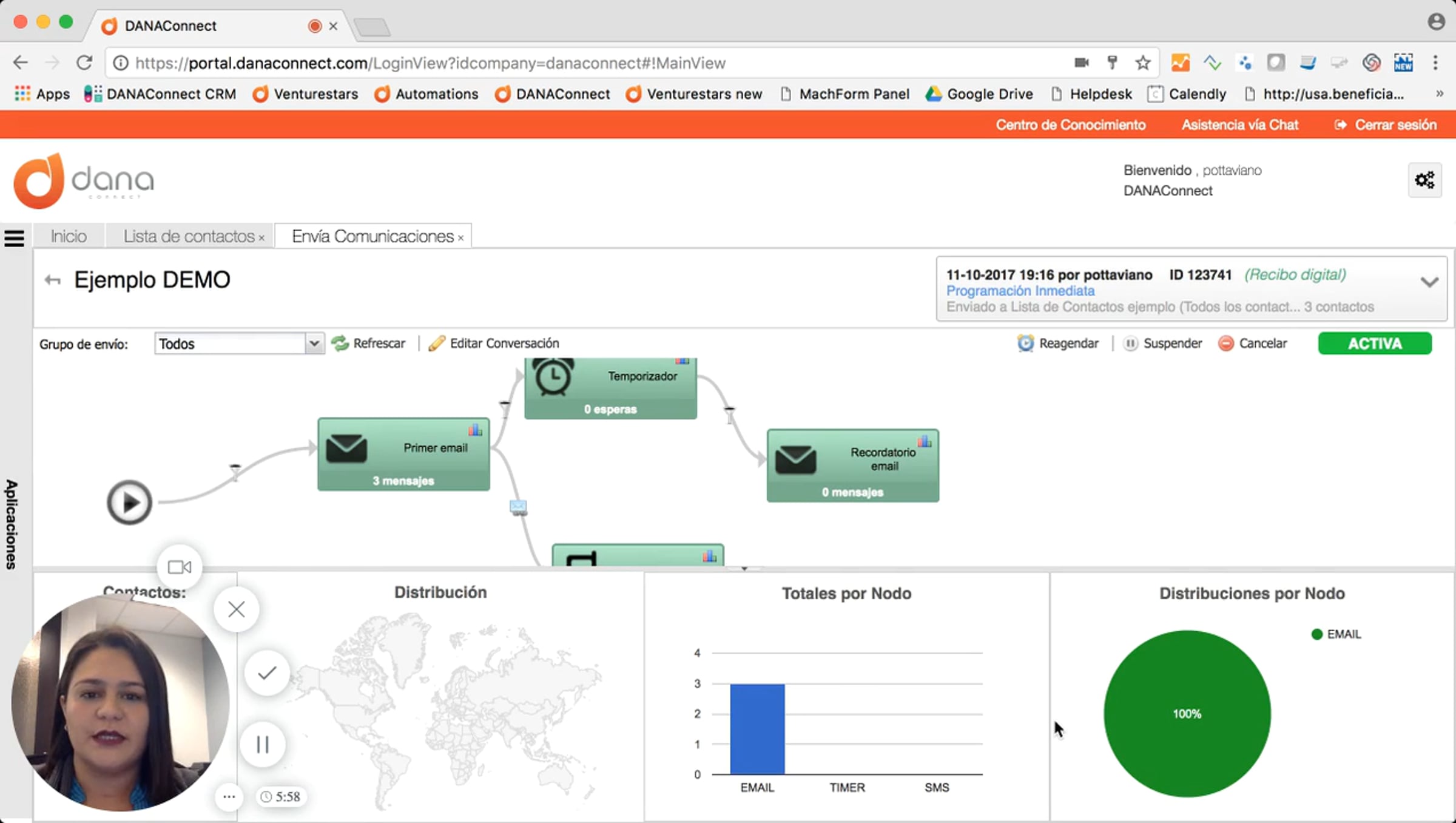Switch to the Inicio tab

coord(69,236)
